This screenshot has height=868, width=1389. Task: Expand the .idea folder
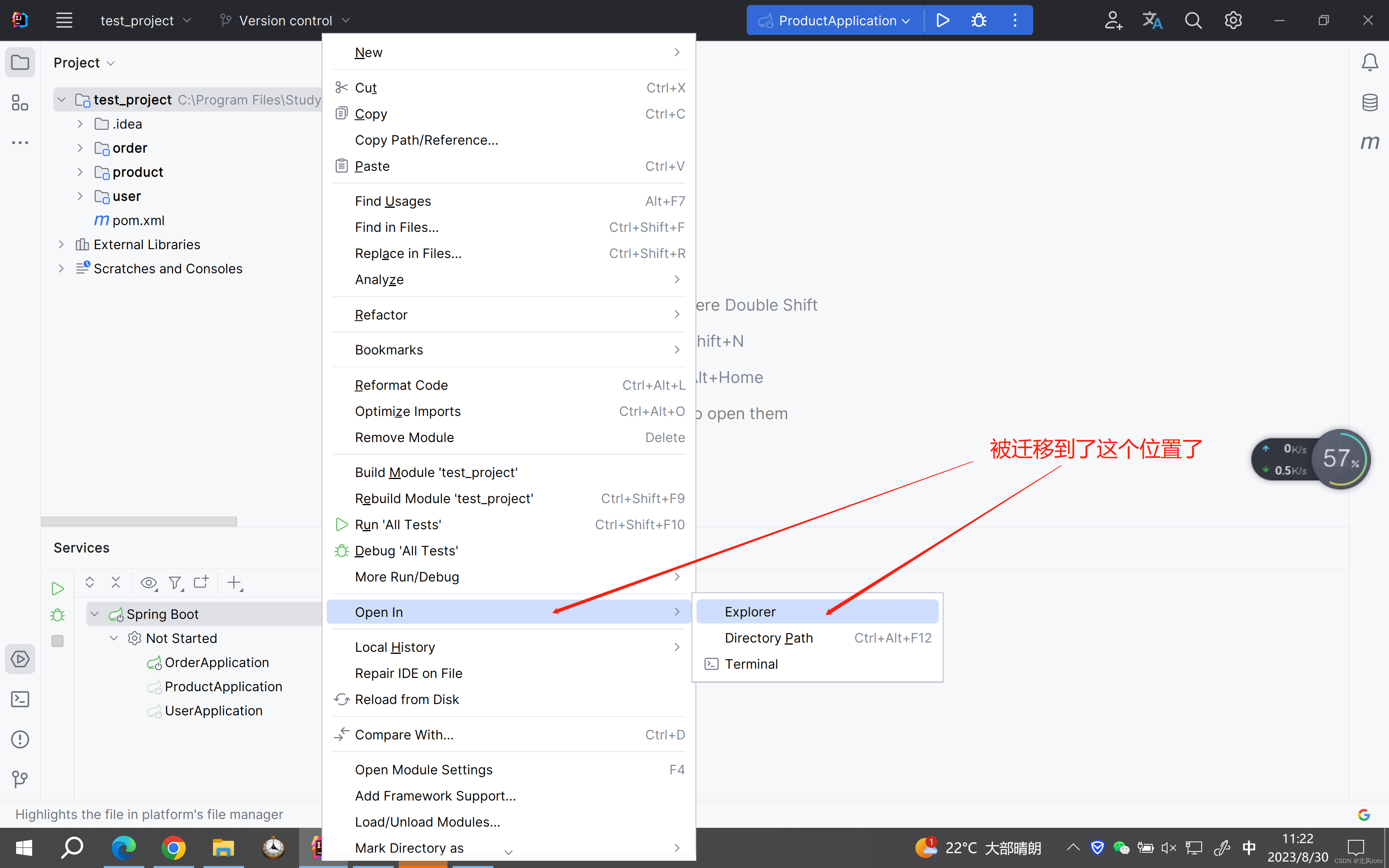pos(80,124)
